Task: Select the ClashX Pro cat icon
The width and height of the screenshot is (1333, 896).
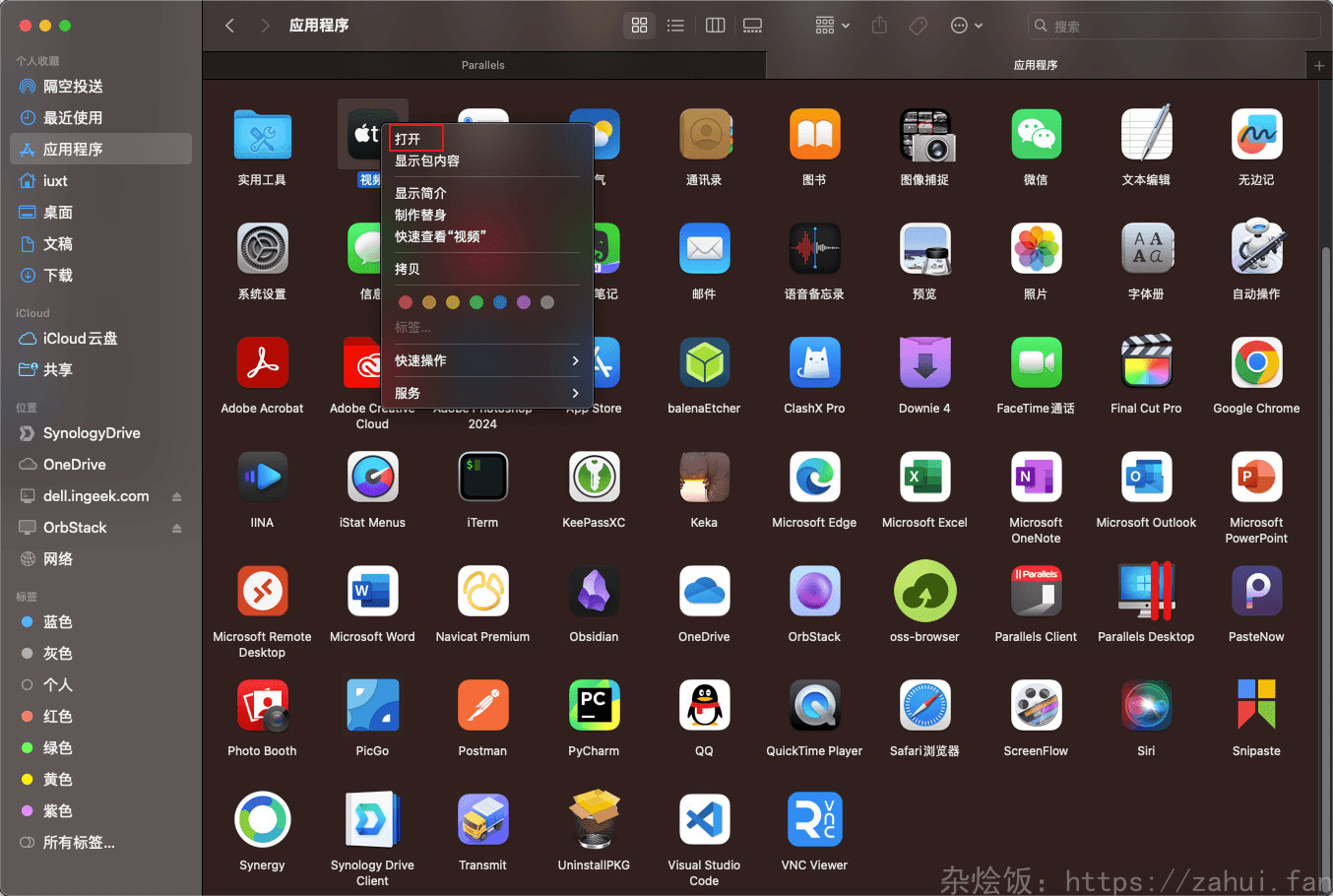Action: [814, 363]
